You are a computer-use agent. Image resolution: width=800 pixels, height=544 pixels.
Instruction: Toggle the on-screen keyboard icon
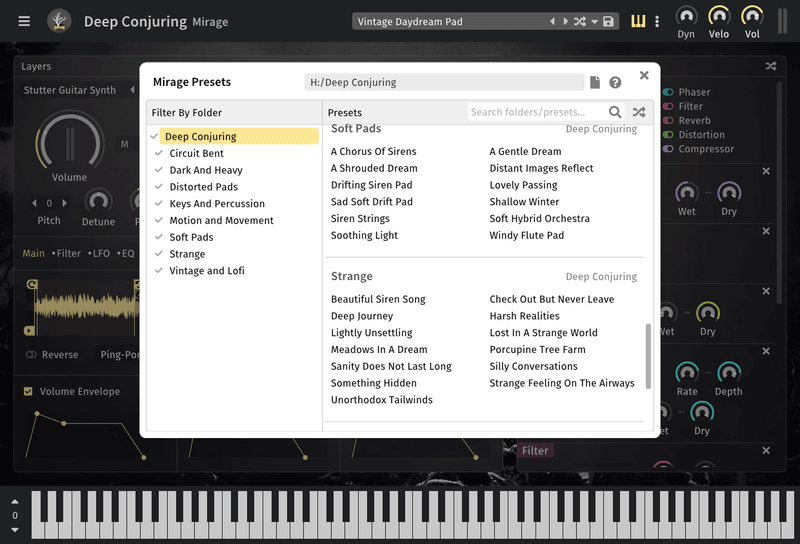(638, 21)
